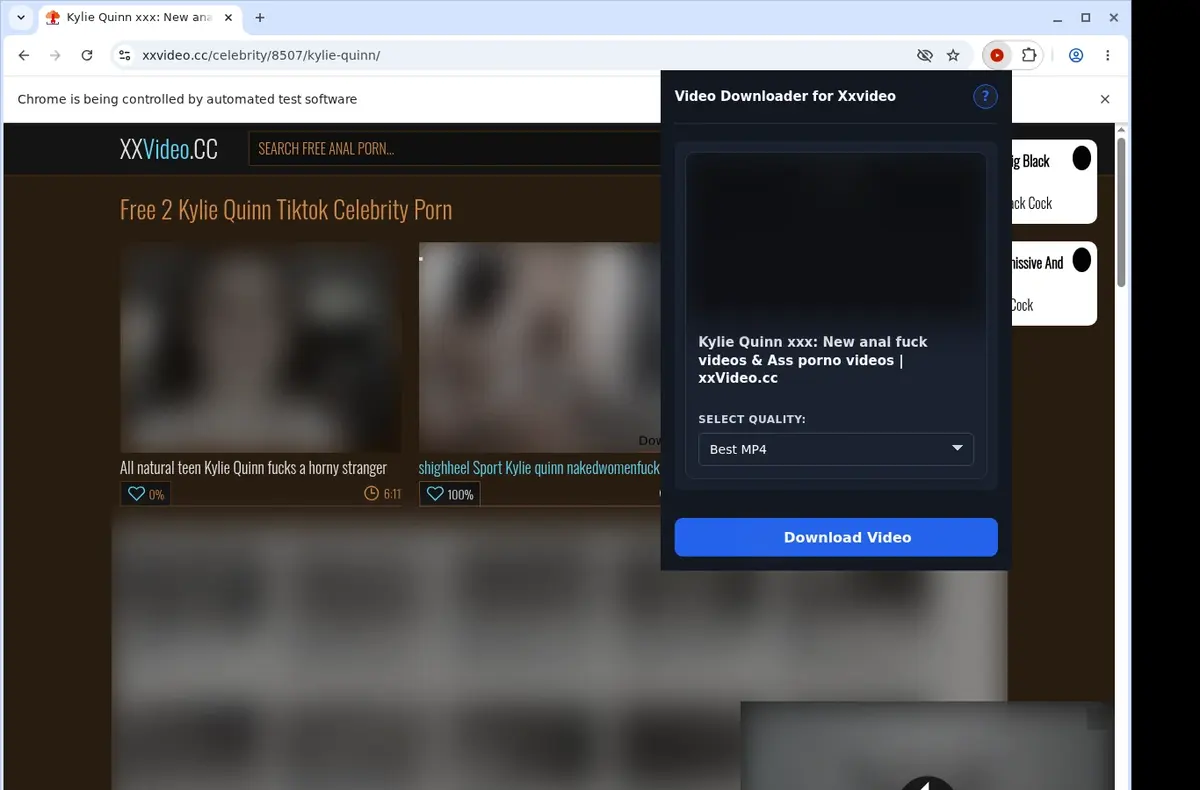Expand the Select Quality Best MP4 dropdown
Viewport: 1200px width, 790px height.
pyautogui.click(x=836, y=449)
